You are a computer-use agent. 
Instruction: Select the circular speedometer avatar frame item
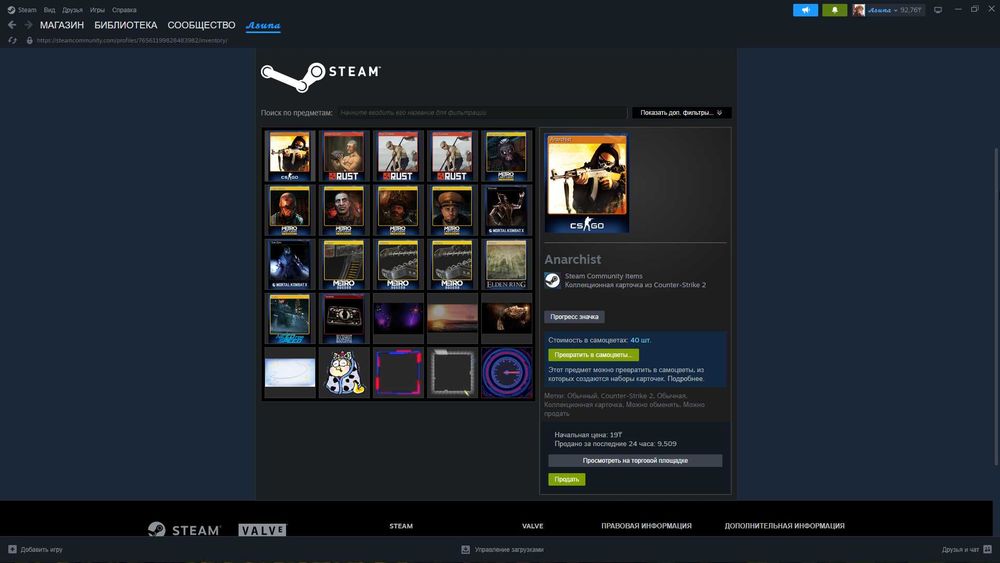click(506, 372)
